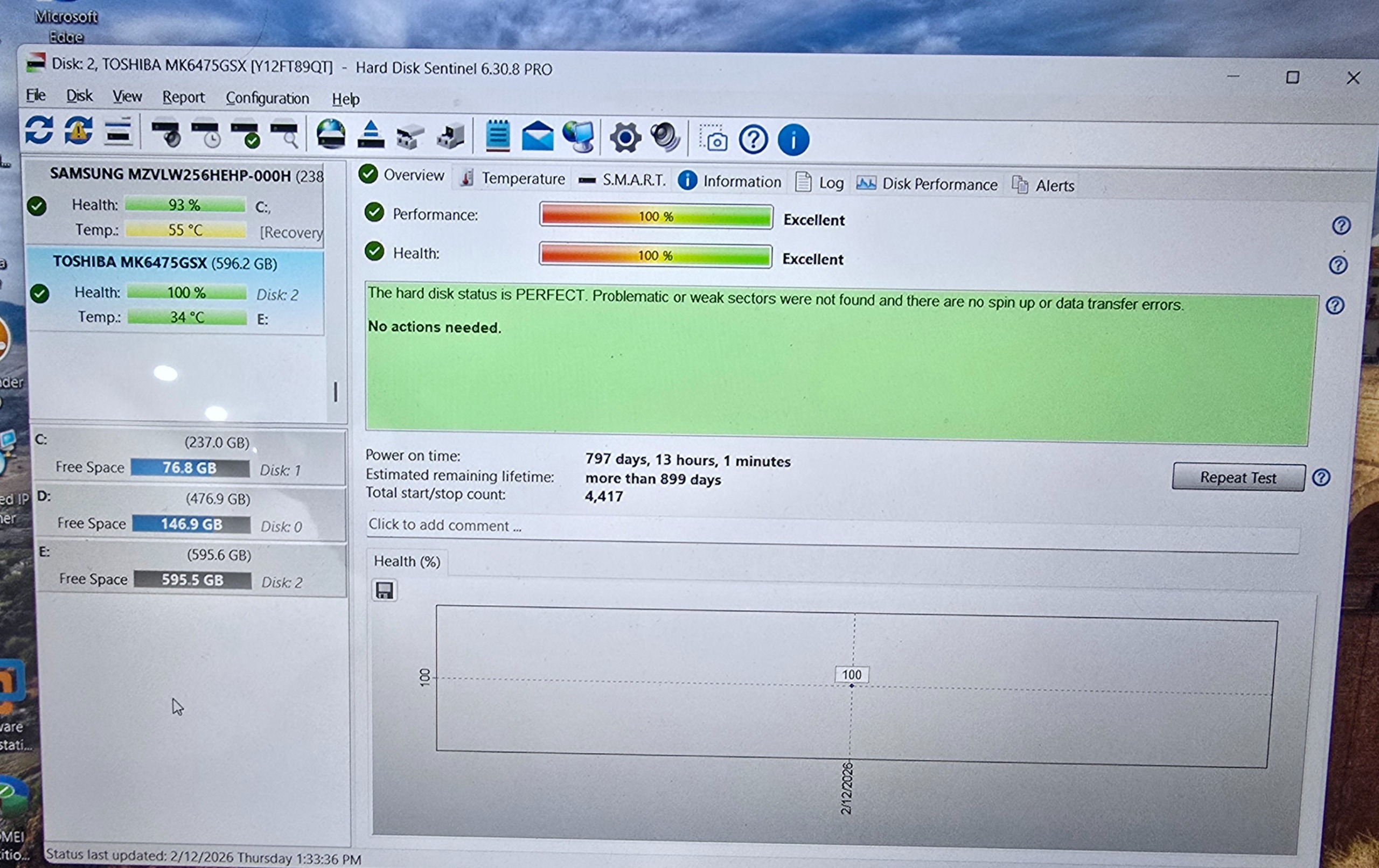The height and width of the screenshot is (868, 1379).
Task: Click the blue Refresh arrows toolbar icon
Action: point(39,130)
